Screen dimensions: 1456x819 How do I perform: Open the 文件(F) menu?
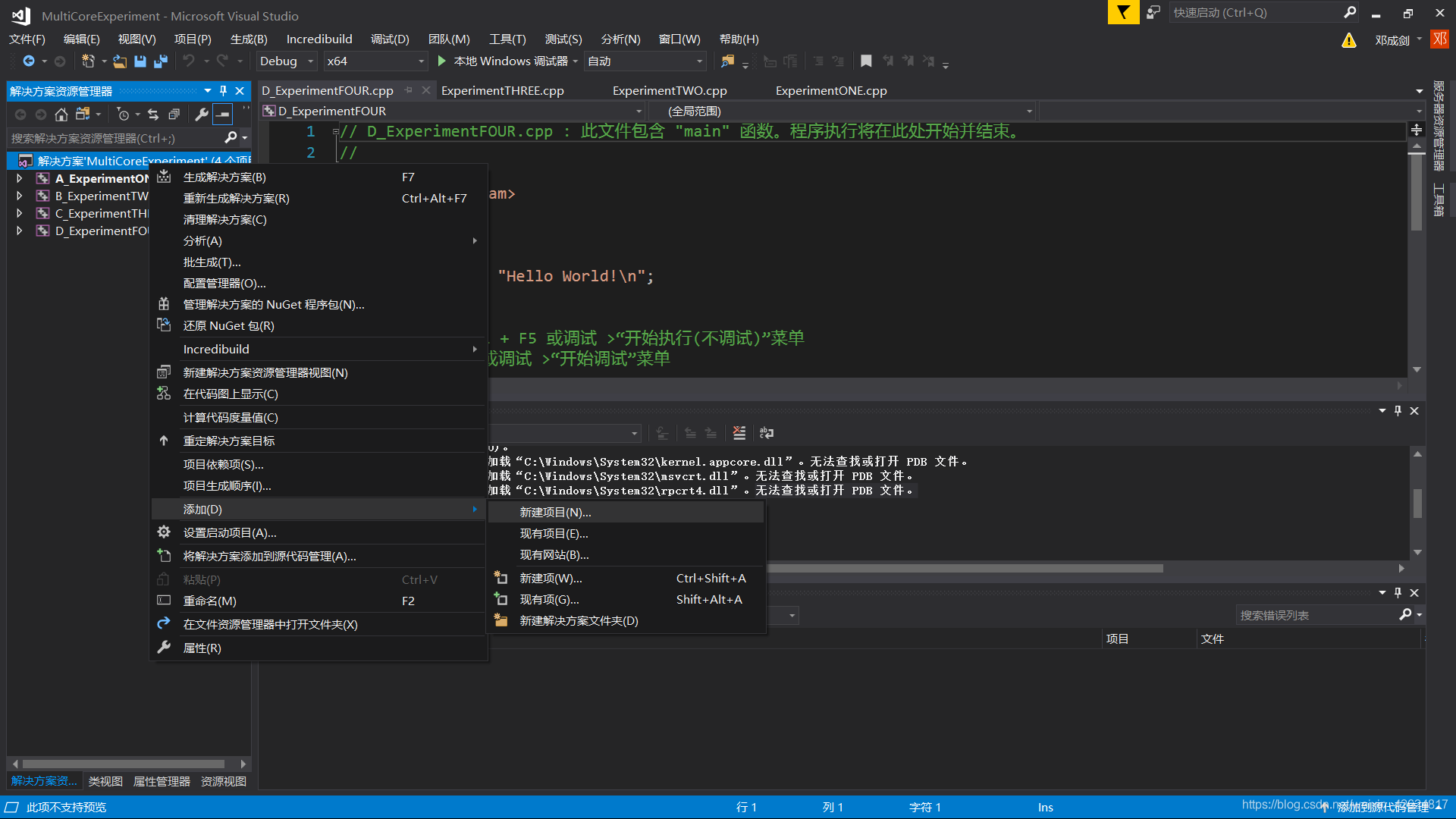[x=27, y=39]
